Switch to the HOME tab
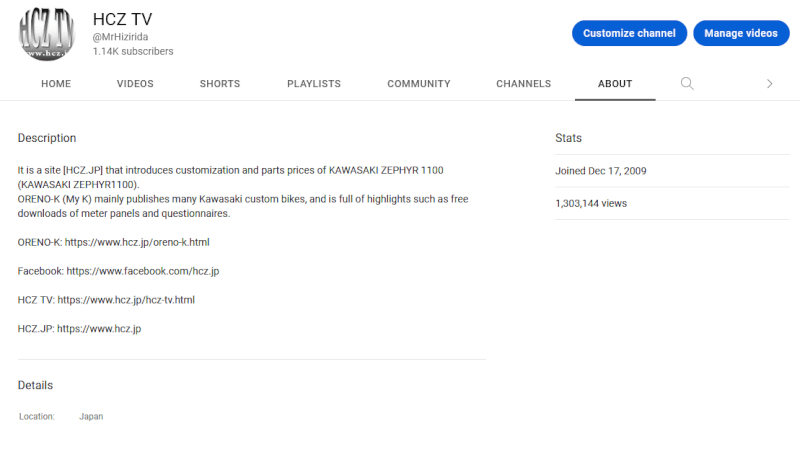 coord(56,84)
